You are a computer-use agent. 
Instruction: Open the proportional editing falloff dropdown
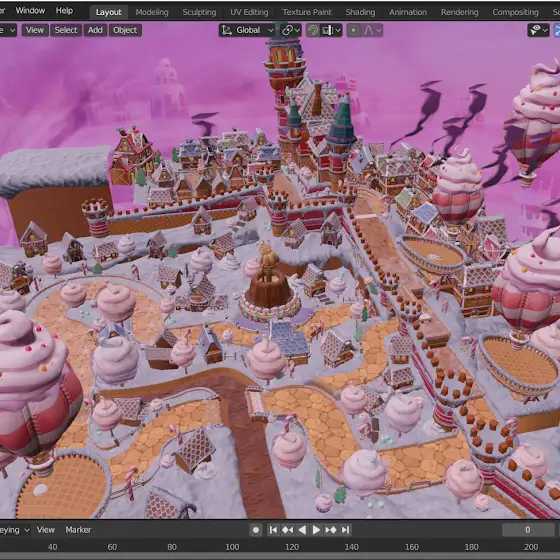click(372, 30)
